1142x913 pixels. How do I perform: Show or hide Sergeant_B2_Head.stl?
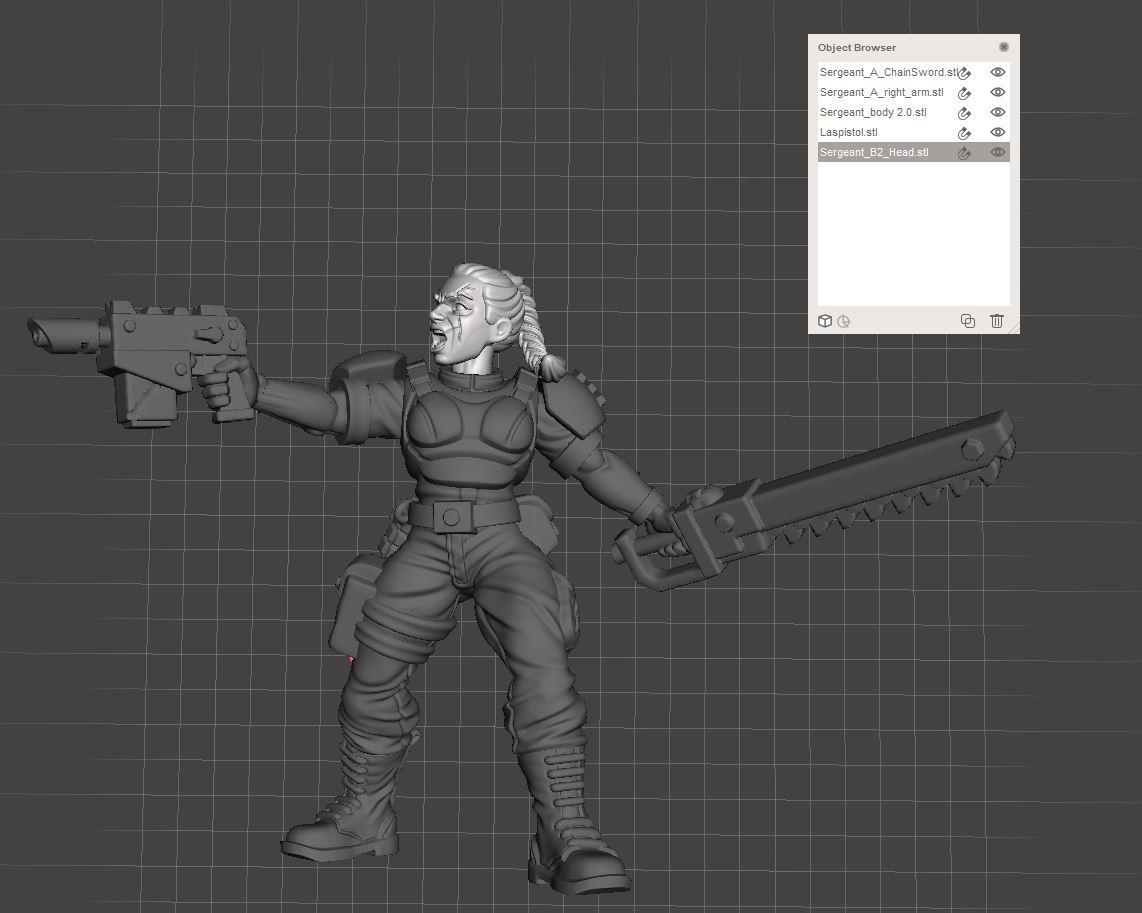point(997,152)
